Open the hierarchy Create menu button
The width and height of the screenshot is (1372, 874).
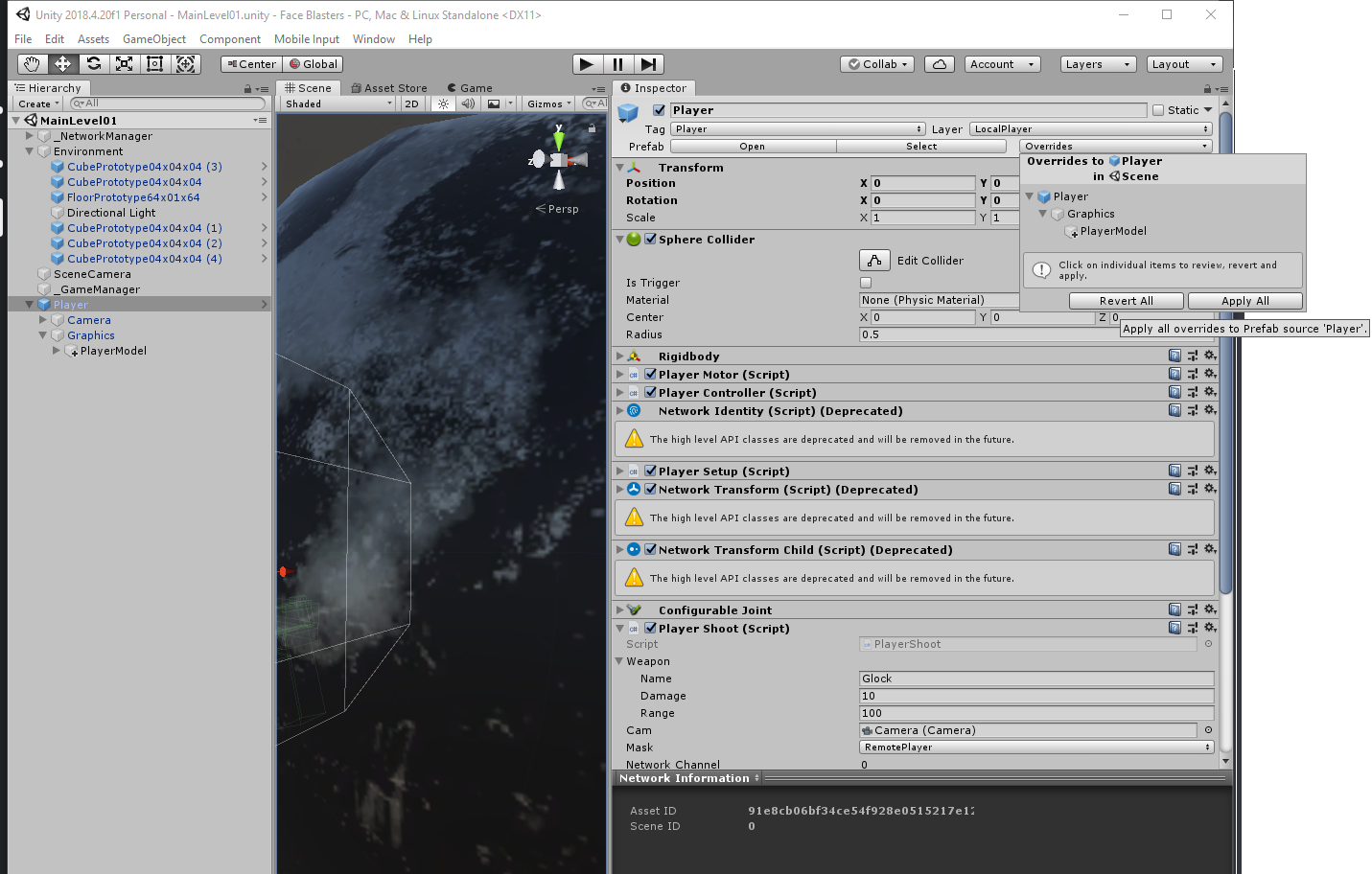pyautogui.click(x=38, y=103)
